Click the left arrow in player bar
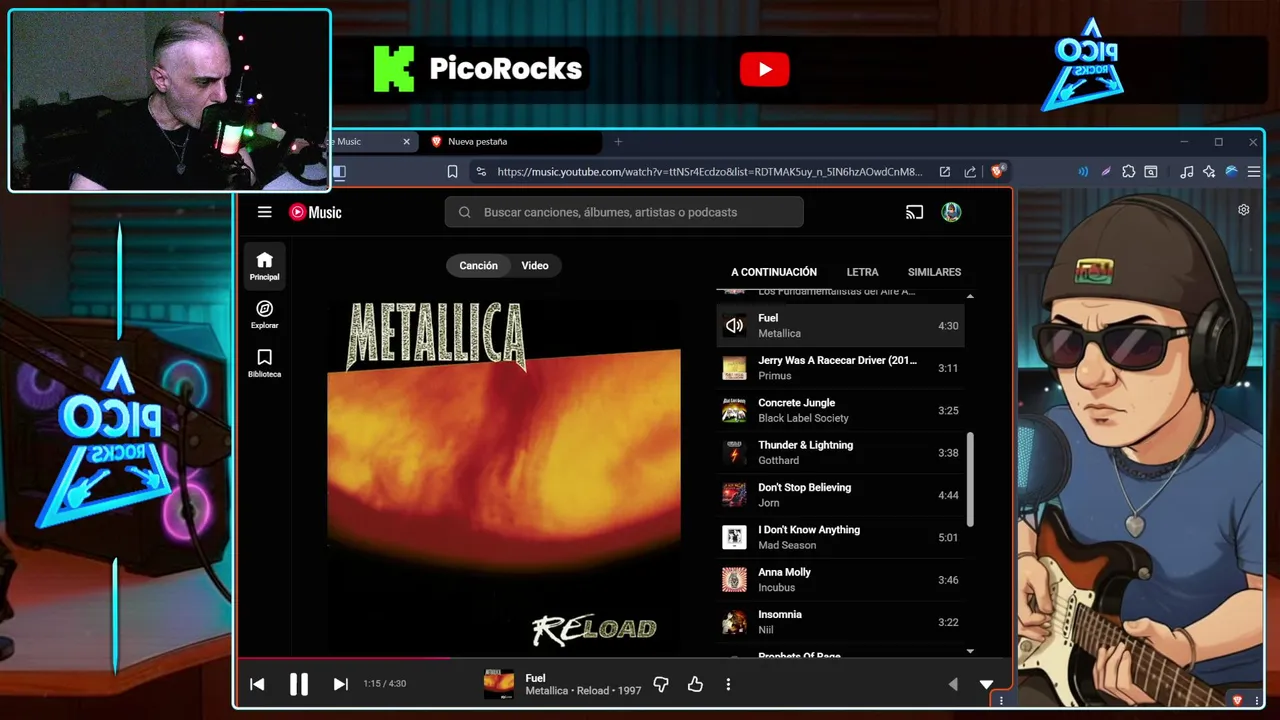 pos(952,684)
